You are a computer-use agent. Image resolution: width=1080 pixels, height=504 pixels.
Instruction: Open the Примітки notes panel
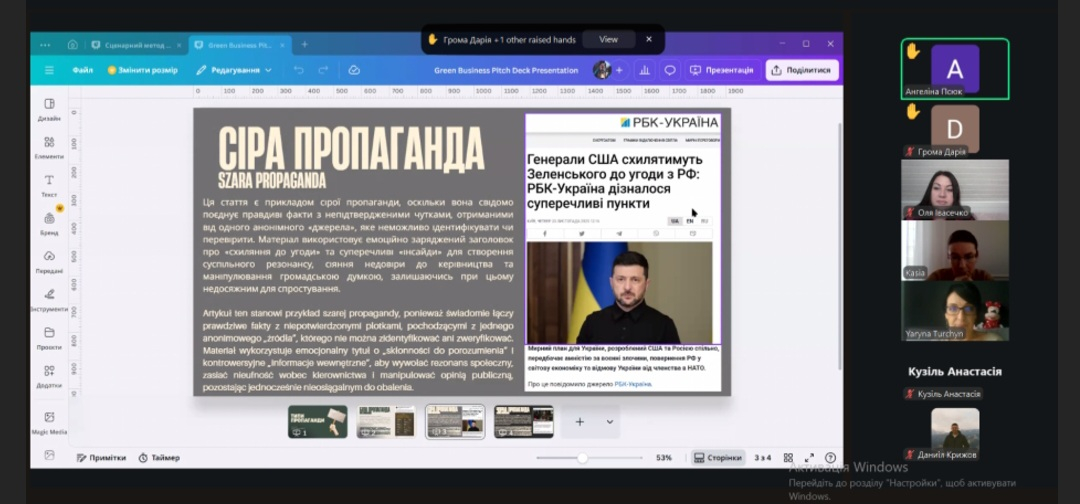(x=101, y=458)
